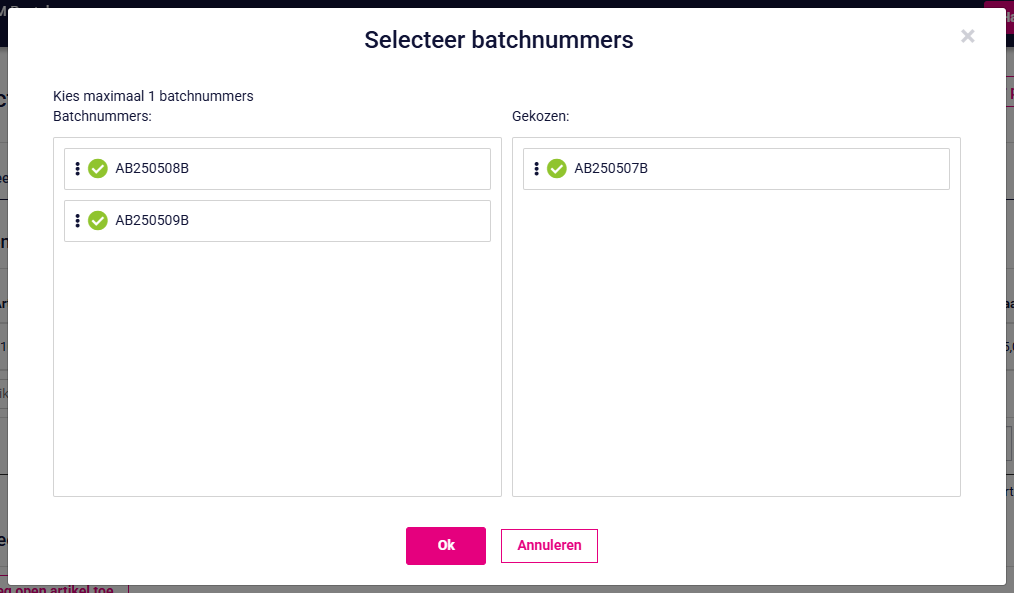Click the Batchnummers: column label
Screen dimensions: 1014x593
[102, 116]
